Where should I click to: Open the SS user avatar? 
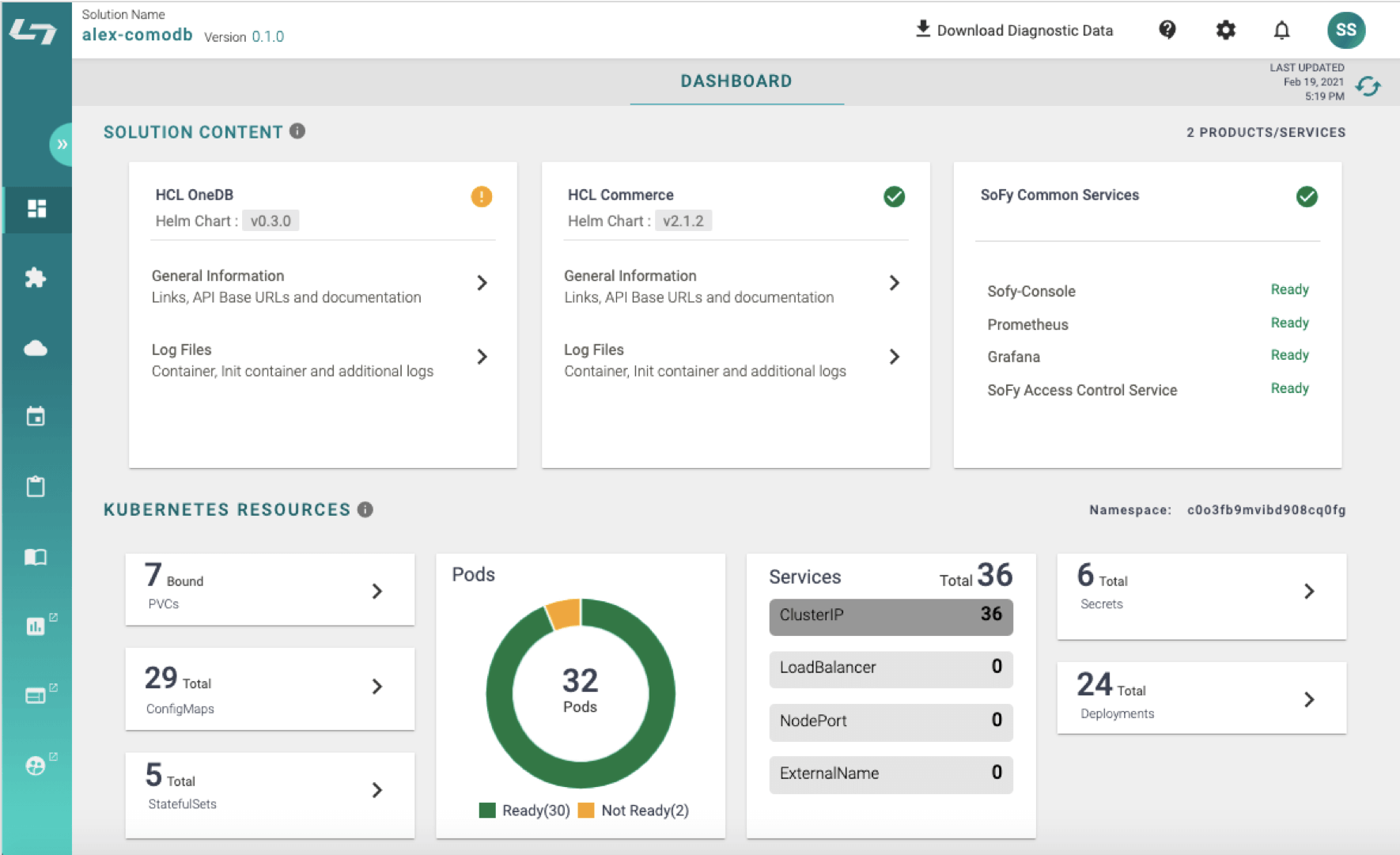click(1345, 30)
